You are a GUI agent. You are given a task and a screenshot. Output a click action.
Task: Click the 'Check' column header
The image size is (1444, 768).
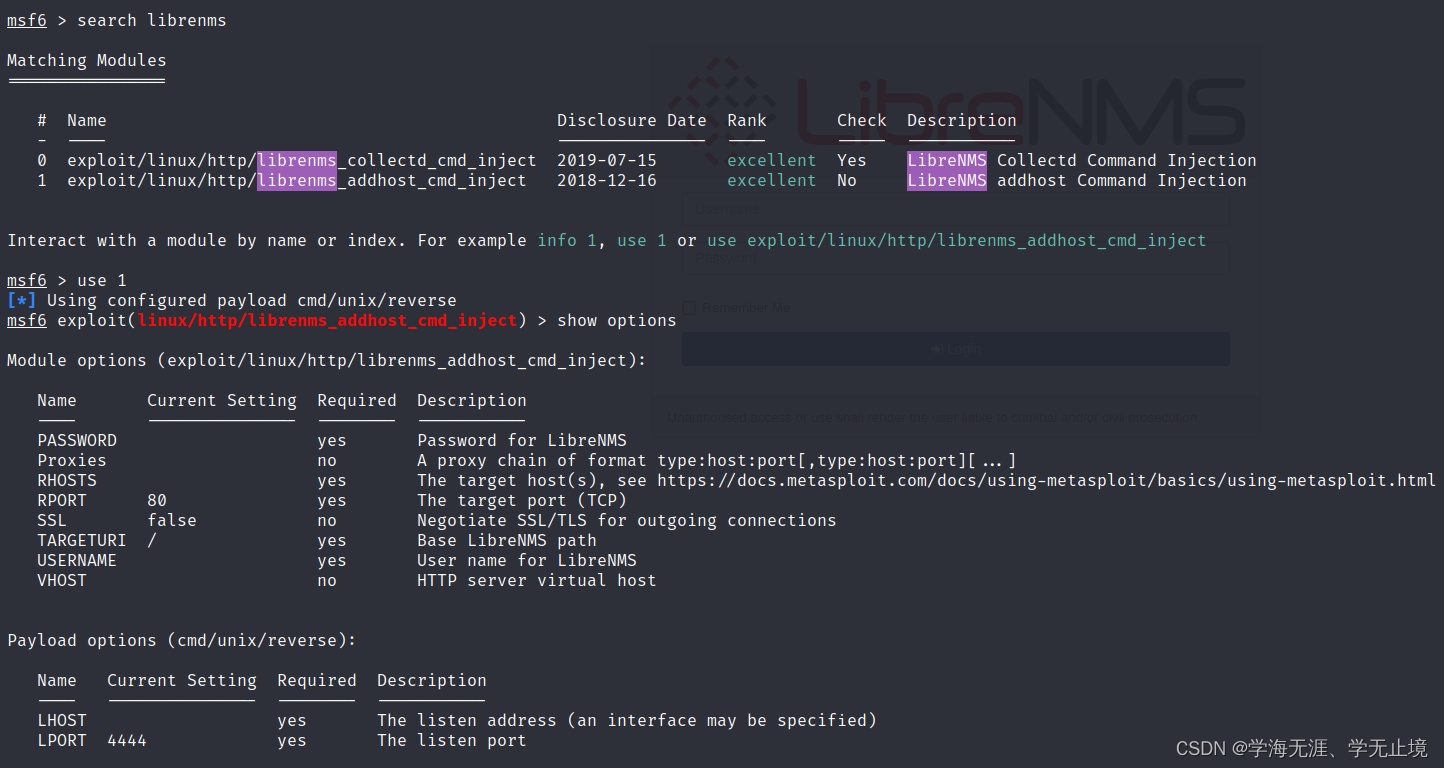pos(862,121)
